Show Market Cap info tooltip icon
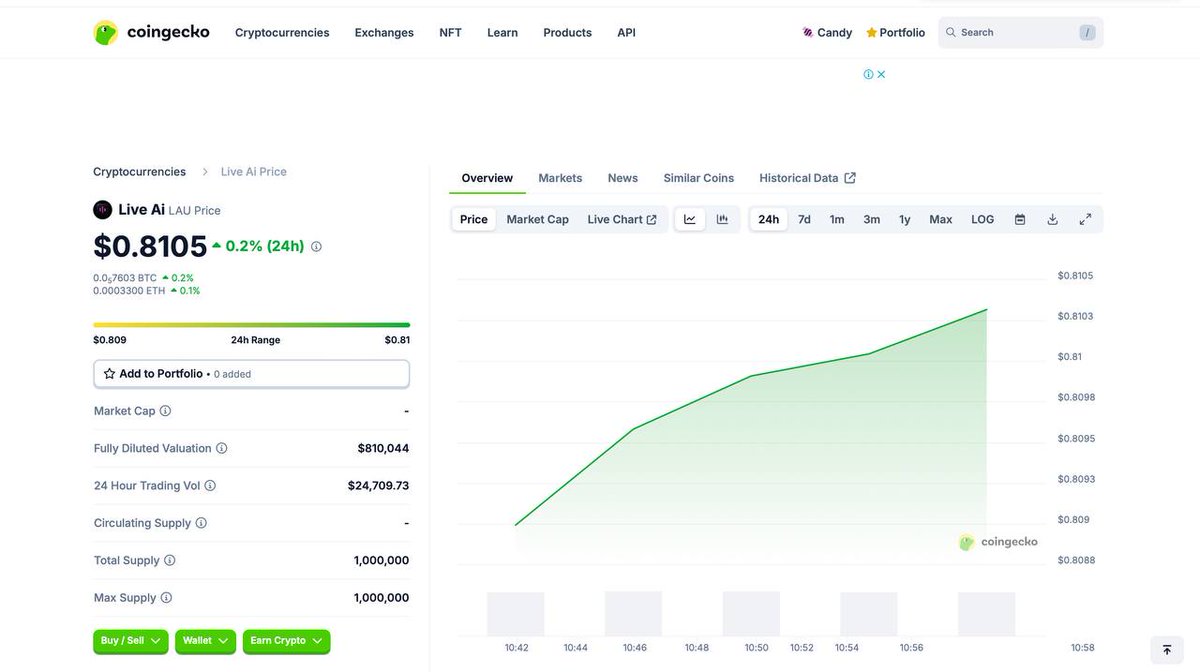1200x672 pixels. point(165,411)
